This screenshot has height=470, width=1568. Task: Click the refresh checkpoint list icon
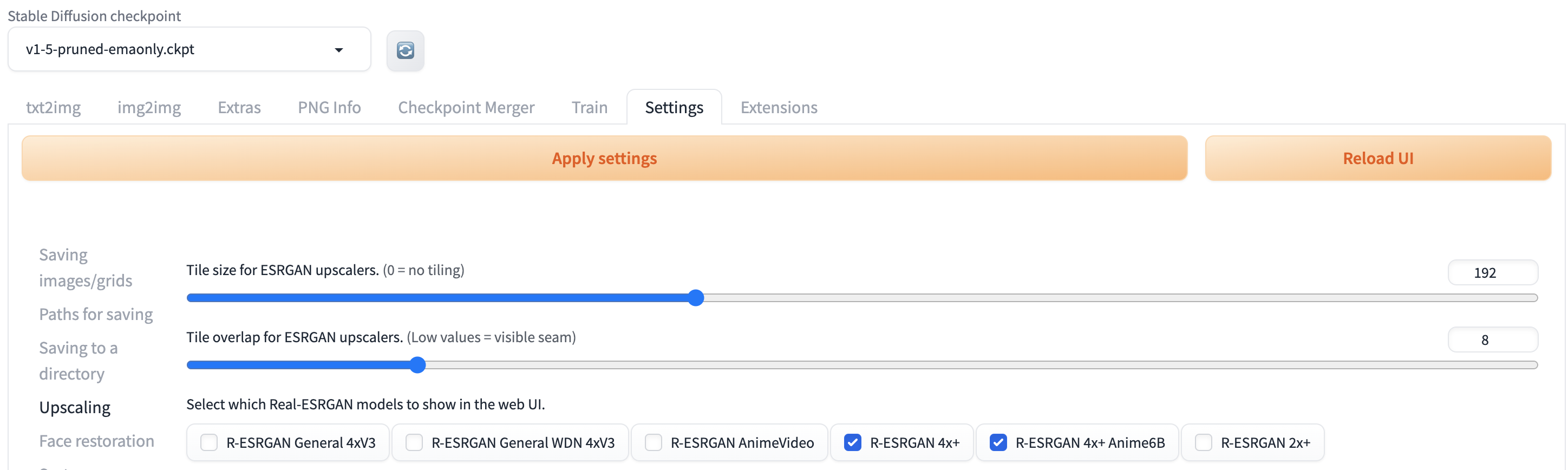(405, 50)
